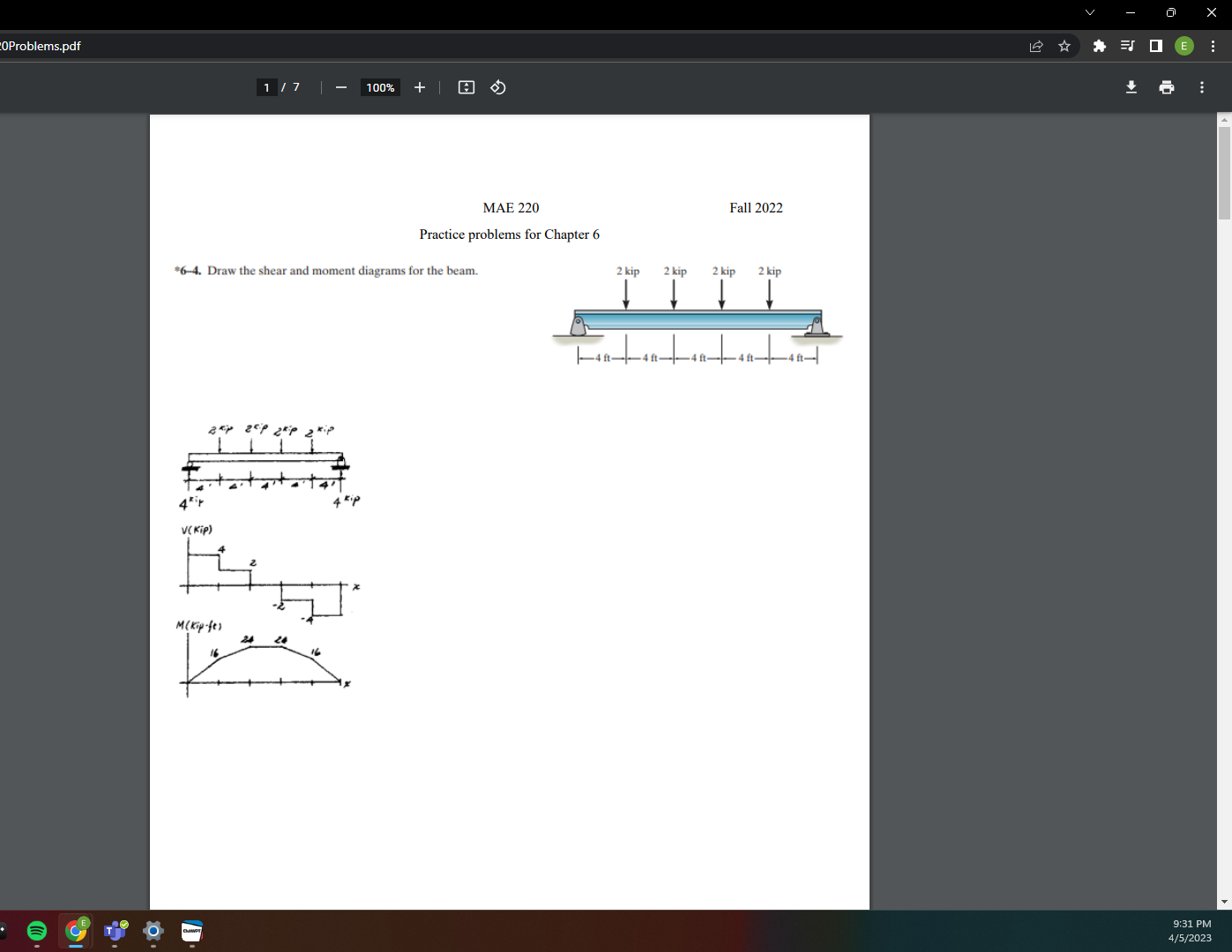
Task: Open Microsoft Teams from the taskbar
Action: coord(114,931)
